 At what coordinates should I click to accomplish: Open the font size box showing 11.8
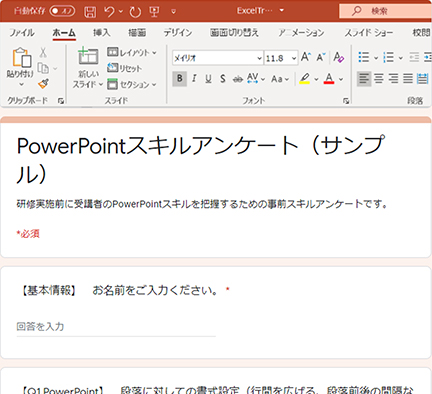tap(281, 58)
